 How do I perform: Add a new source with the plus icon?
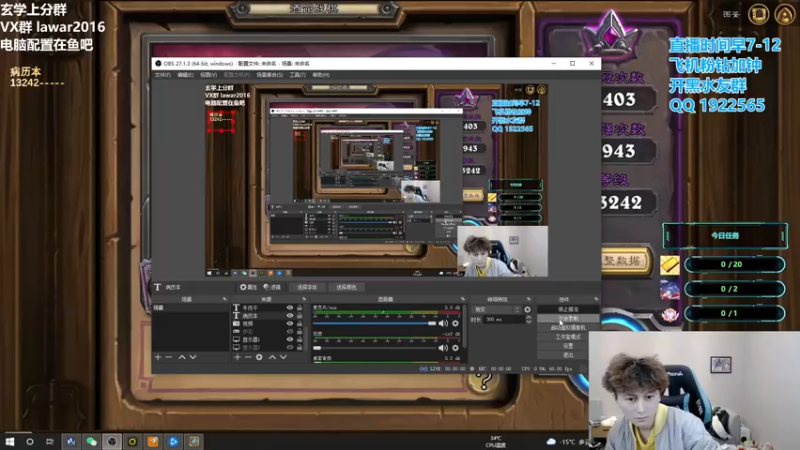pos(237,357)
